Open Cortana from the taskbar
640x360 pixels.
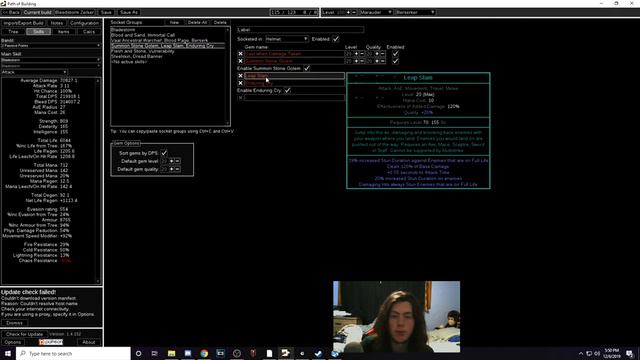[x=138, y=353]
